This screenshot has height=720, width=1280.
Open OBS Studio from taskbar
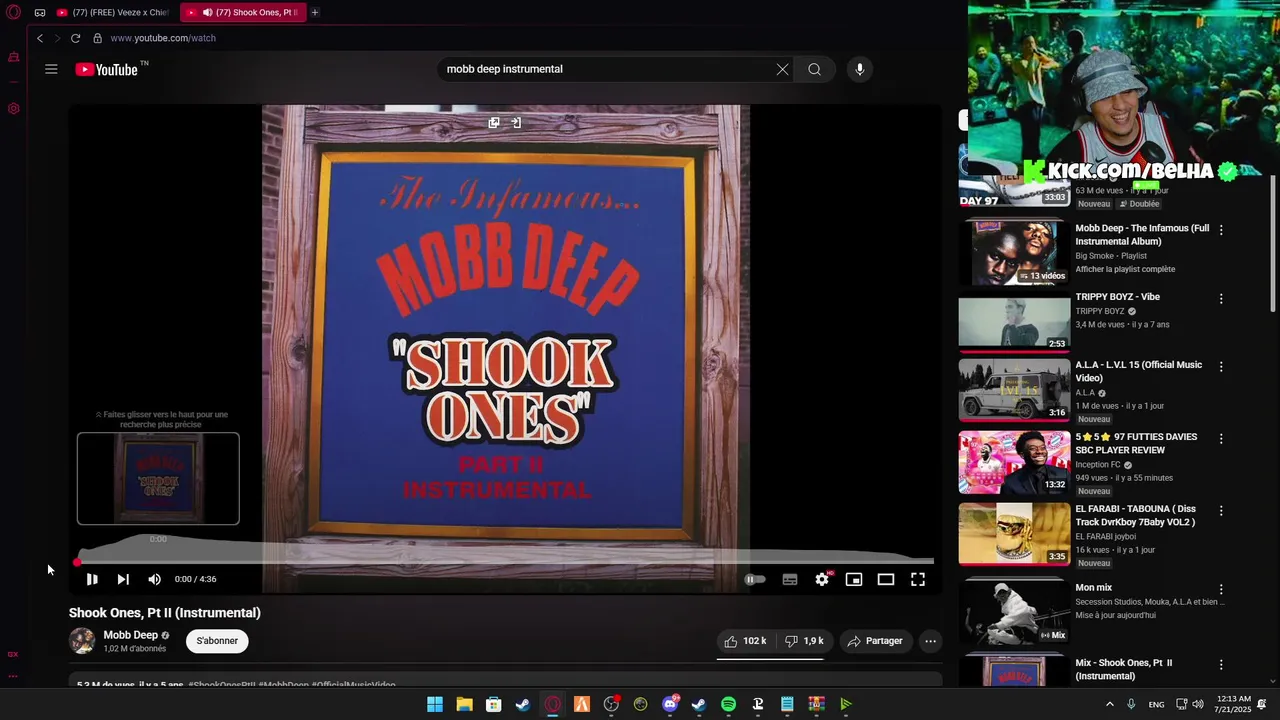point(611,704)
